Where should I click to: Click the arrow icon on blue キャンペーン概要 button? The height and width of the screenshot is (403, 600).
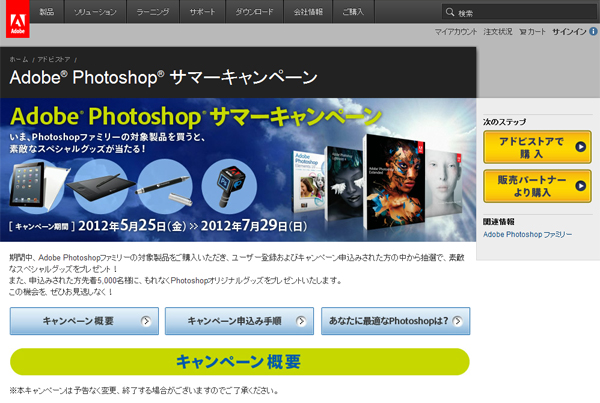(146, 321)
